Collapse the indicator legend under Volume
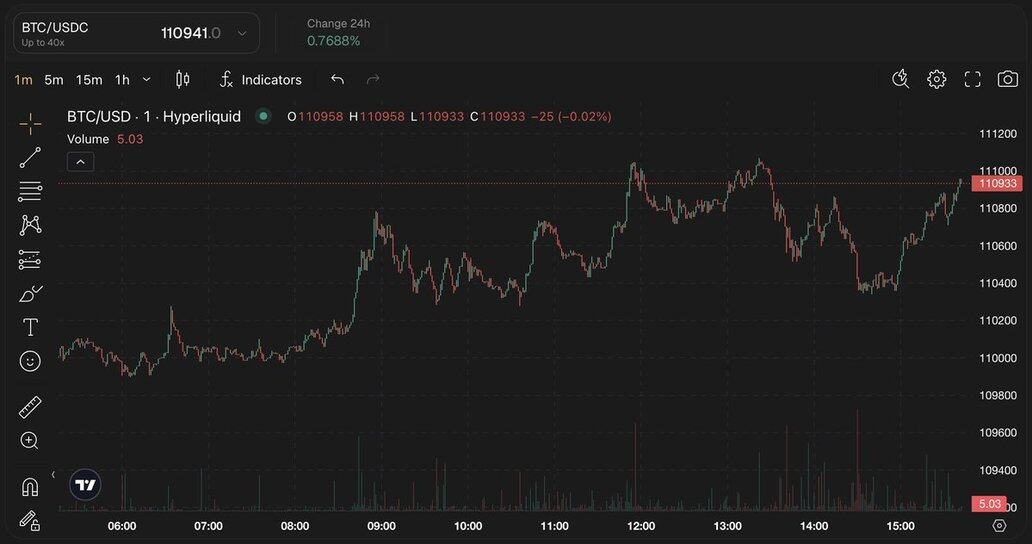Image resolution: width=1032 pixels, height=544 pixels. (81, 161)
